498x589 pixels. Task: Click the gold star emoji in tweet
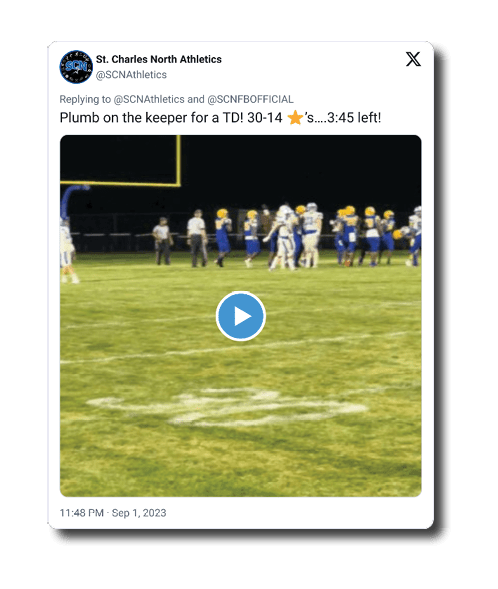[x=295, y=118]
